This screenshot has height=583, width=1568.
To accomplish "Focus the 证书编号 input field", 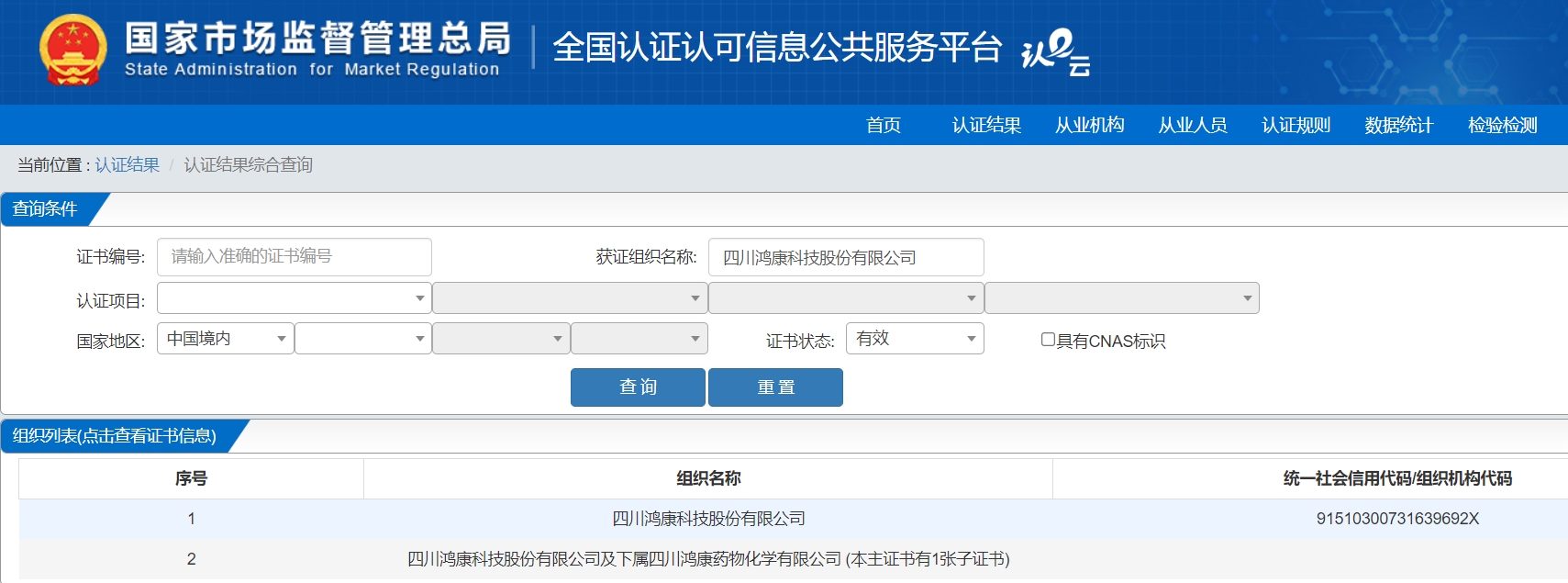I will coord(295,257).
